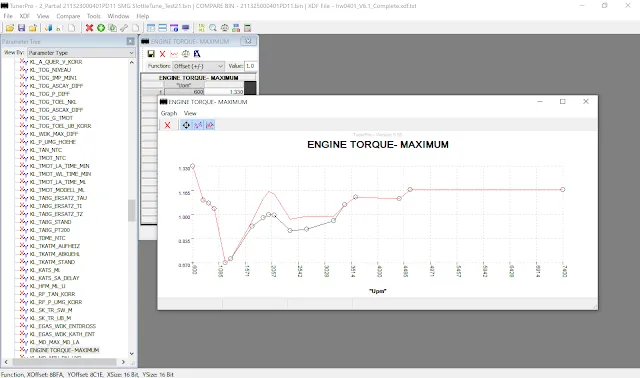Click the red X icon in graph window toolbar
The image size is (640, 378).
(x=167, y=125)
